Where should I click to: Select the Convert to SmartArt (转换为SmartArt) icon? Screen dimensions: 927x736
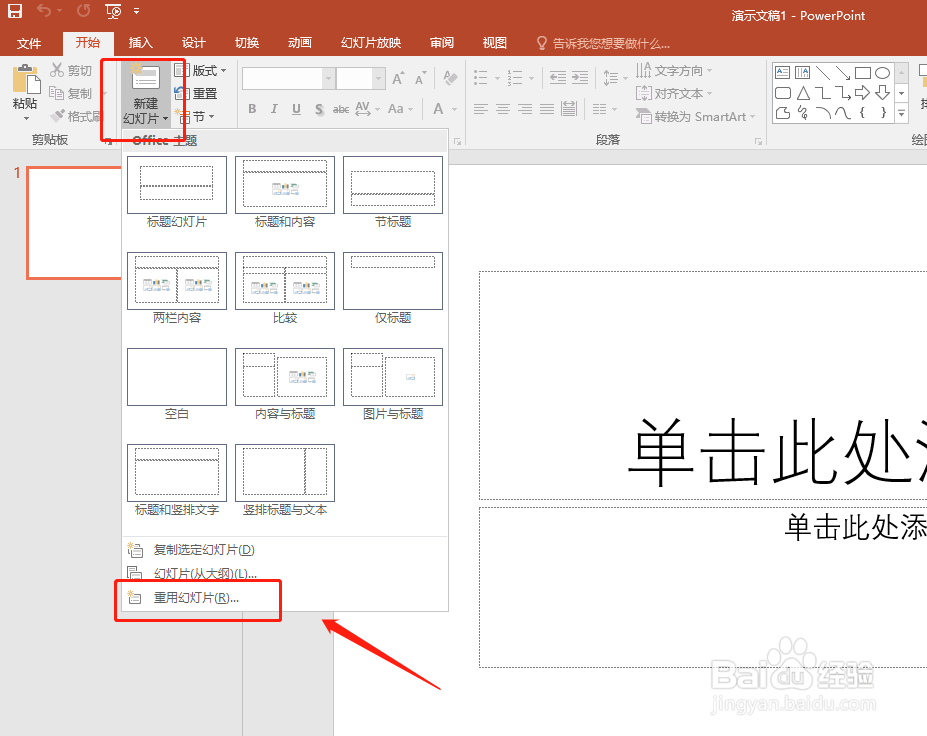tap(694, 115)
